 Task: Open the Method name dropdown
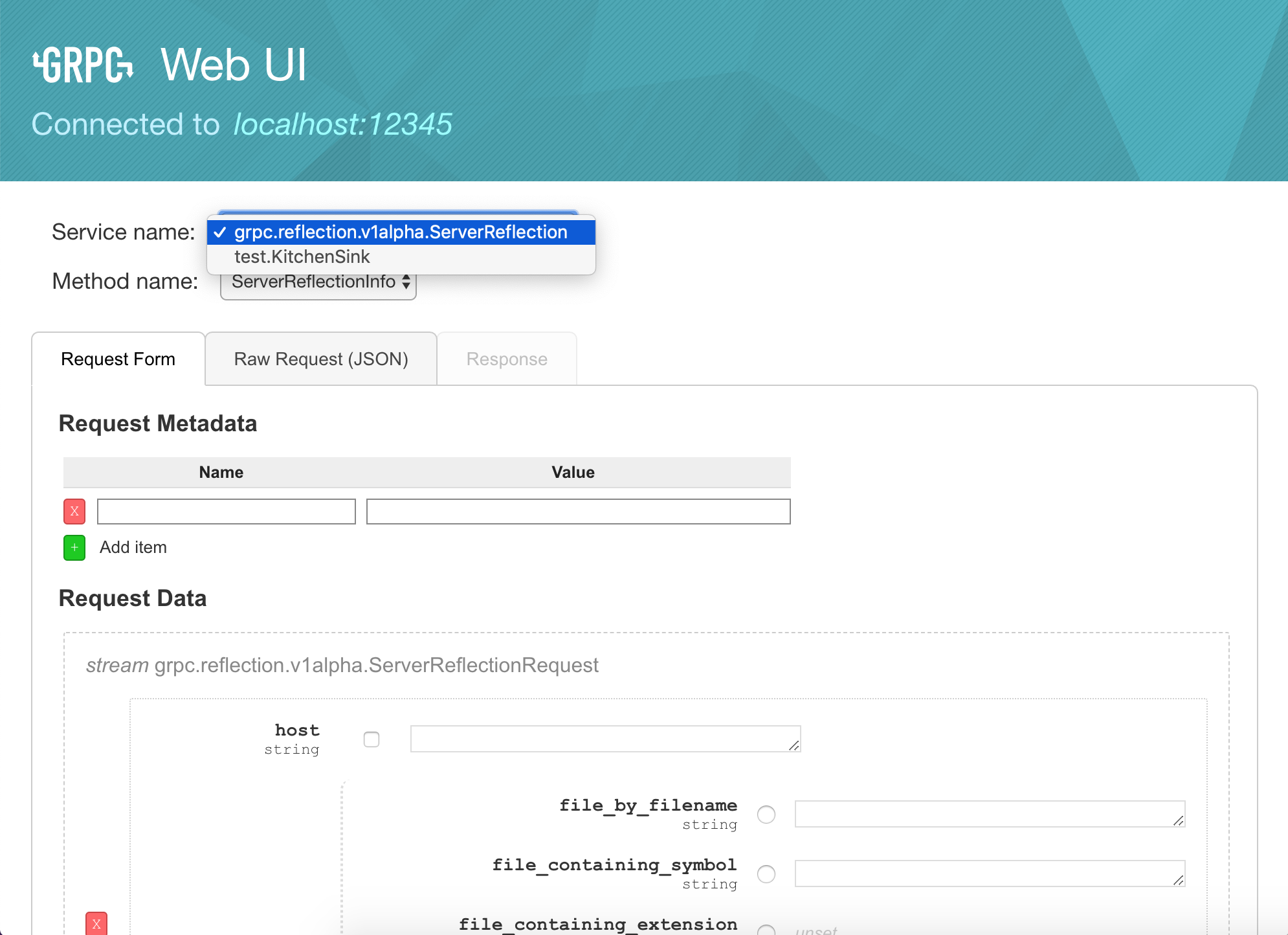click(x=318, y=281)
